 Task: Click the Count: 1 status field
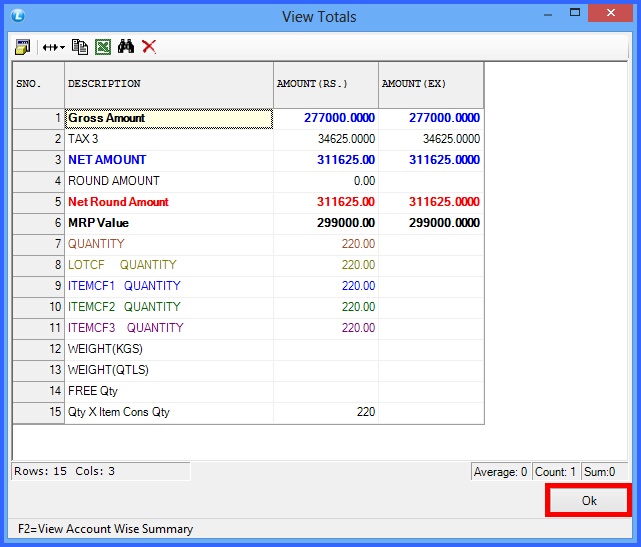point(555,472)
